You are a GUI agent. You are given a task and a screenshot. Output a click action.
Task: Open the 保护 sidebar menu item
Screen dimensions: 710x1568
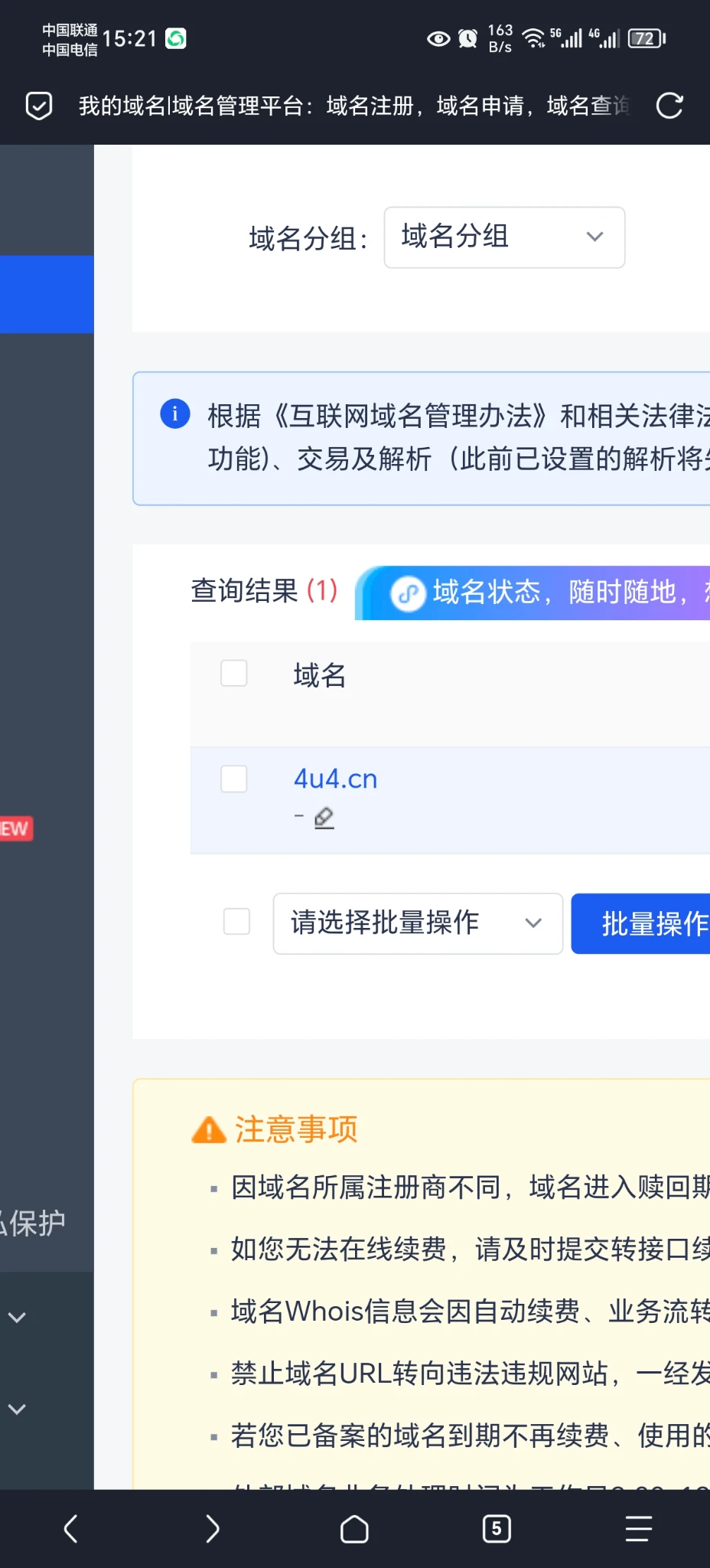[34, 1223]
